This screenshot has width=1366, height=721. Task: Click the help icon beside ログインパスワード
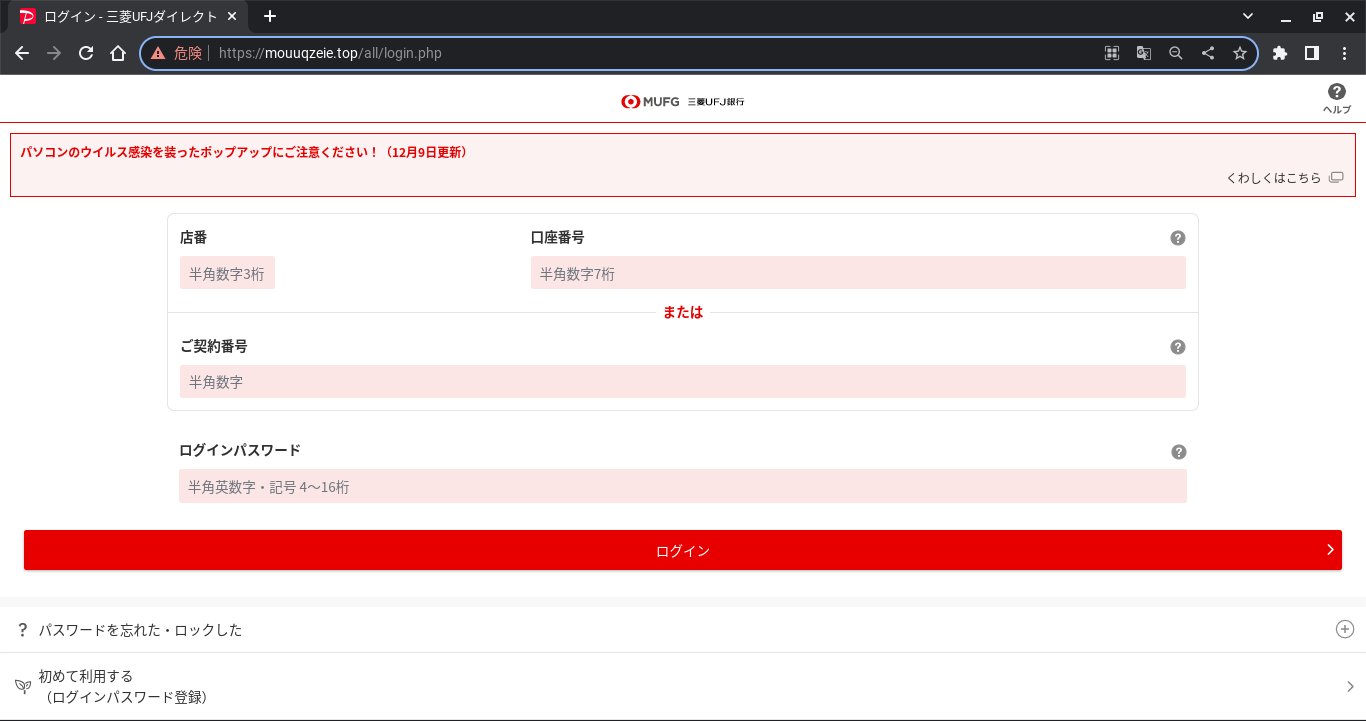click(1179, 452)
